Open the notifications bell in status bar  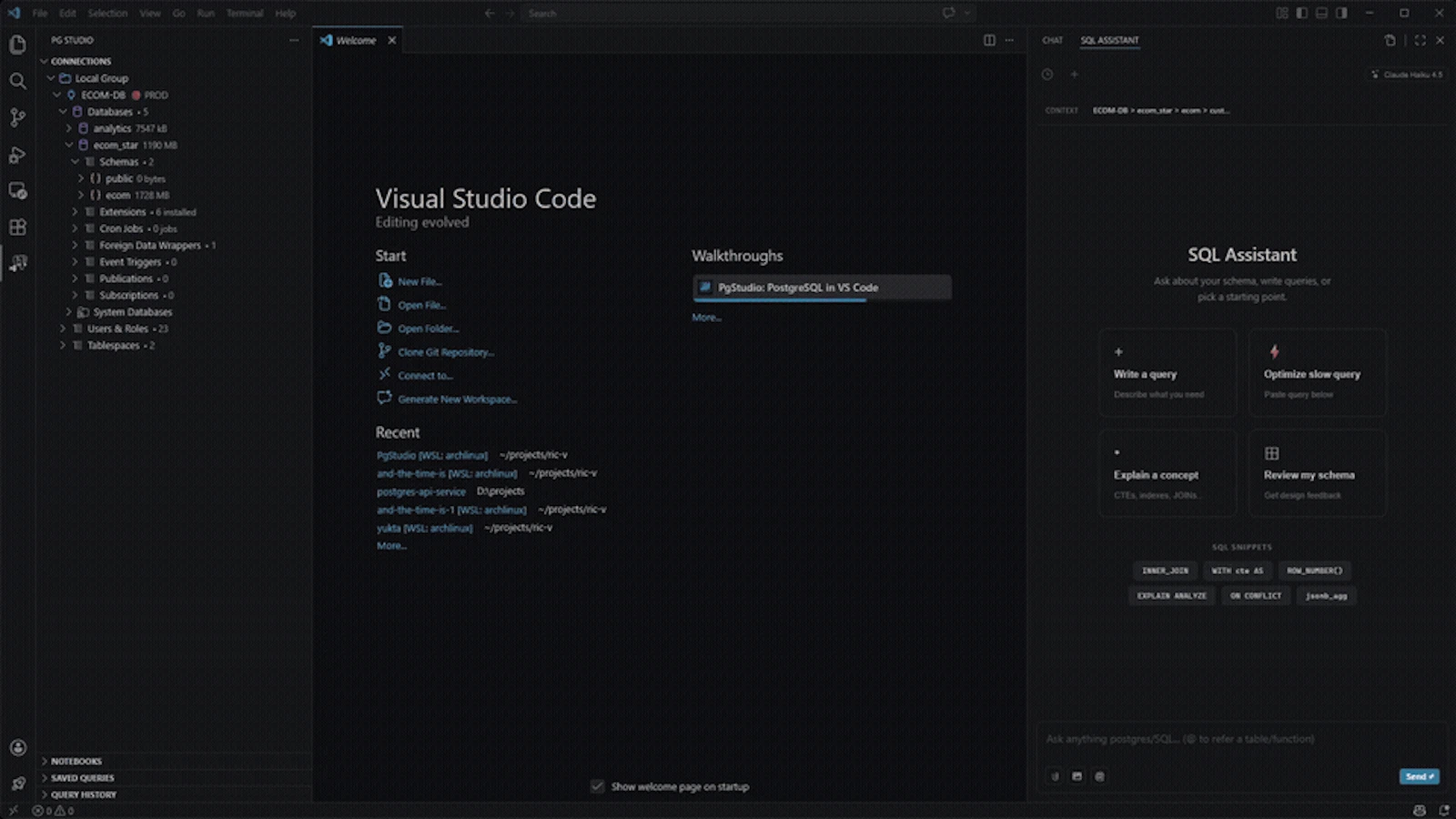(x=1443, y=810)
